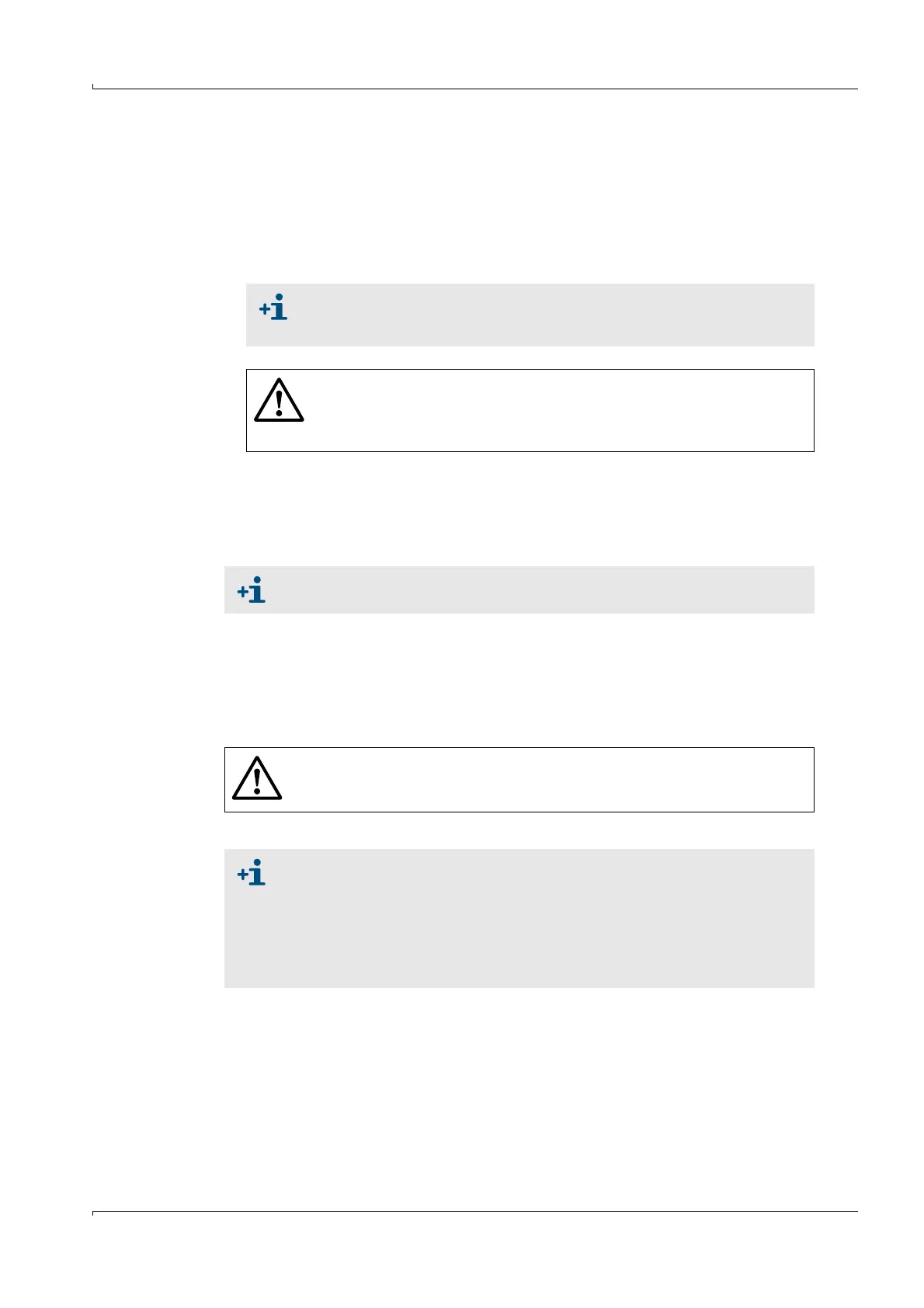Click the warning triangle in the wider outlined box
The image size is (924, 1308).
click(x=257, y=777)
